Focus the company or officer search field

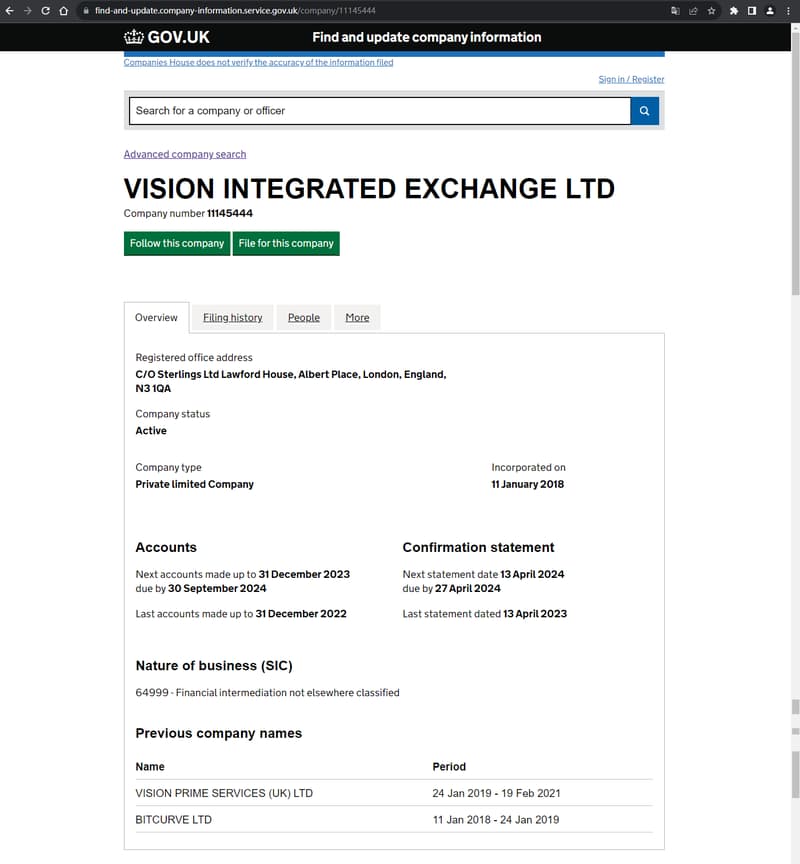click(380, 111)
